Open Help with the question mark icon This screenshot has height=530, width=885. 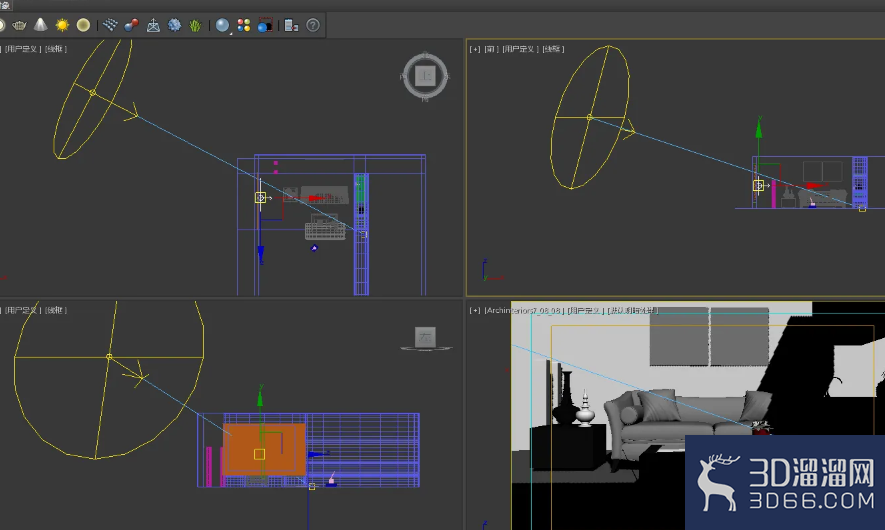click(313, 25)
